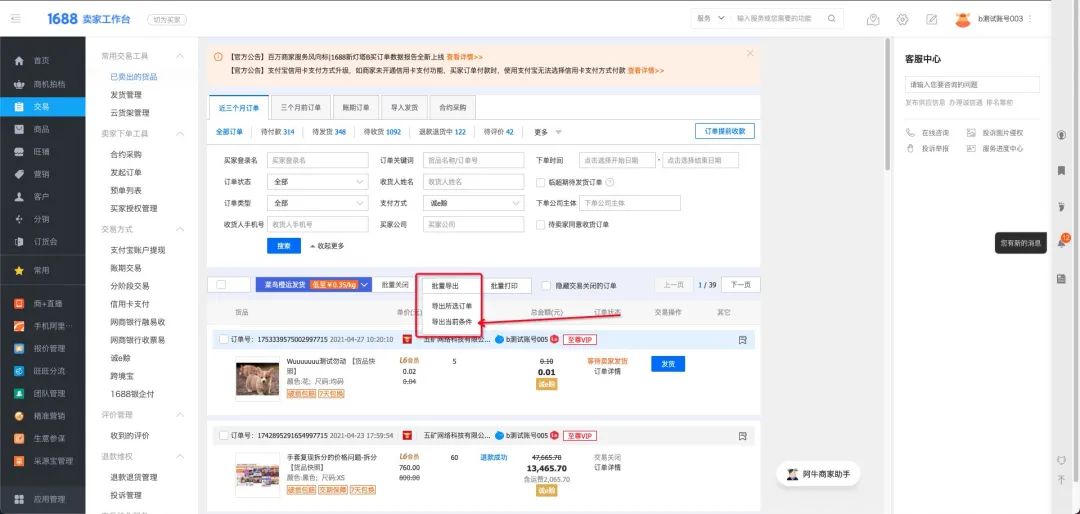The height and width of the screenshot is (514, 1080).
Task: Go to 下一页 of orders
Action: pos(740,285)
